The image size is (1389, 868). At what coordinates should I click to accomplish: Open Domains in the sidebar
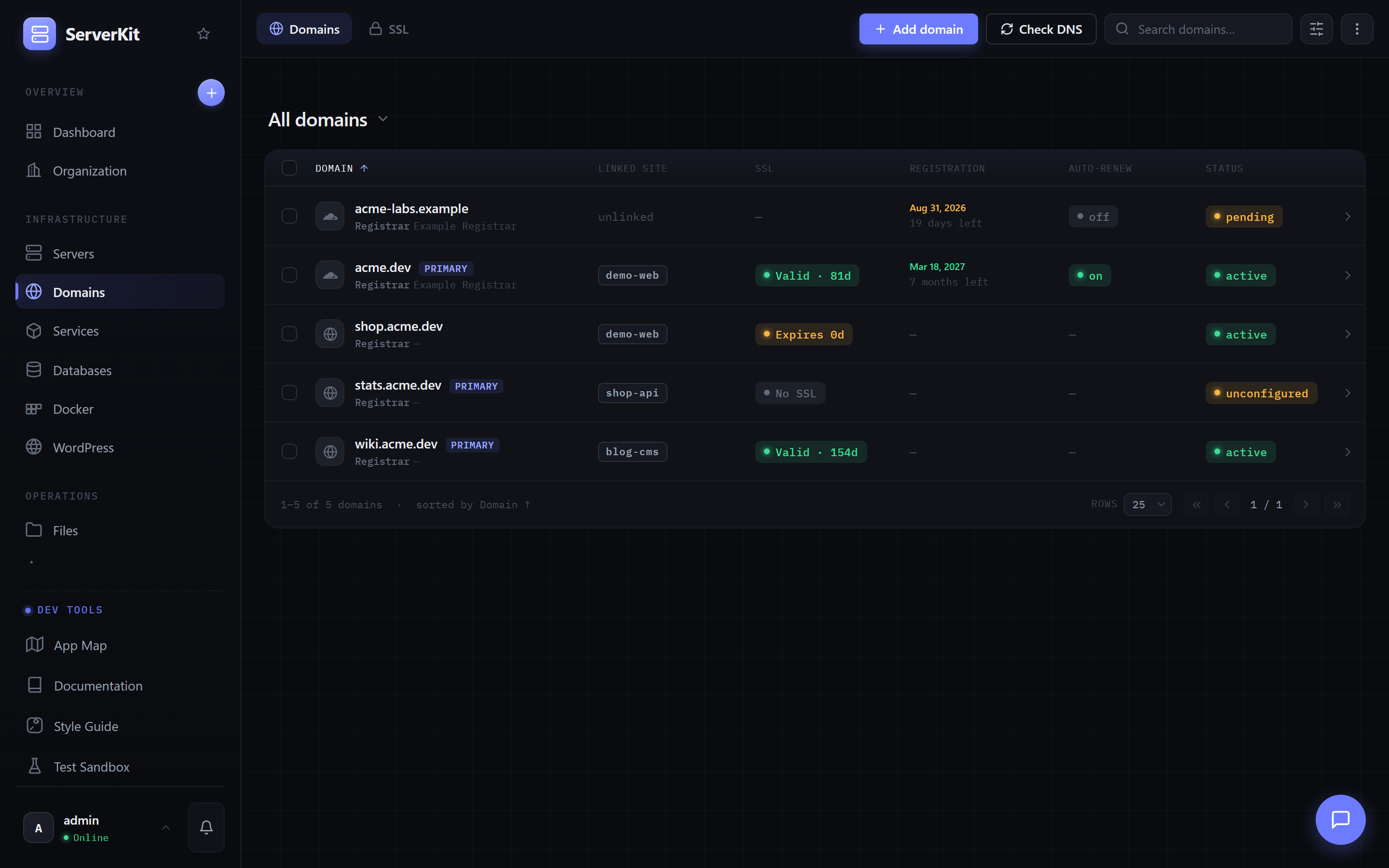point(120,292)
